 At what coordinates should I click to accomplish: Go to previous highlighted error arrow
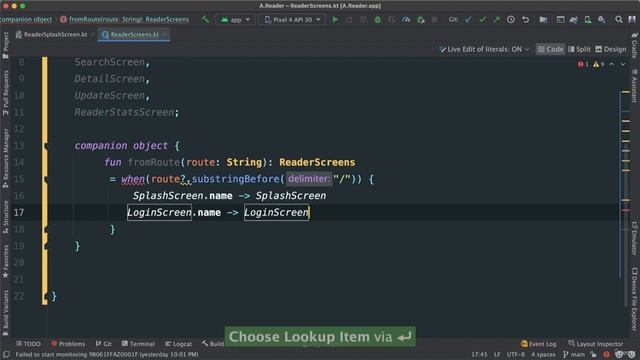(x=611, y=64)
